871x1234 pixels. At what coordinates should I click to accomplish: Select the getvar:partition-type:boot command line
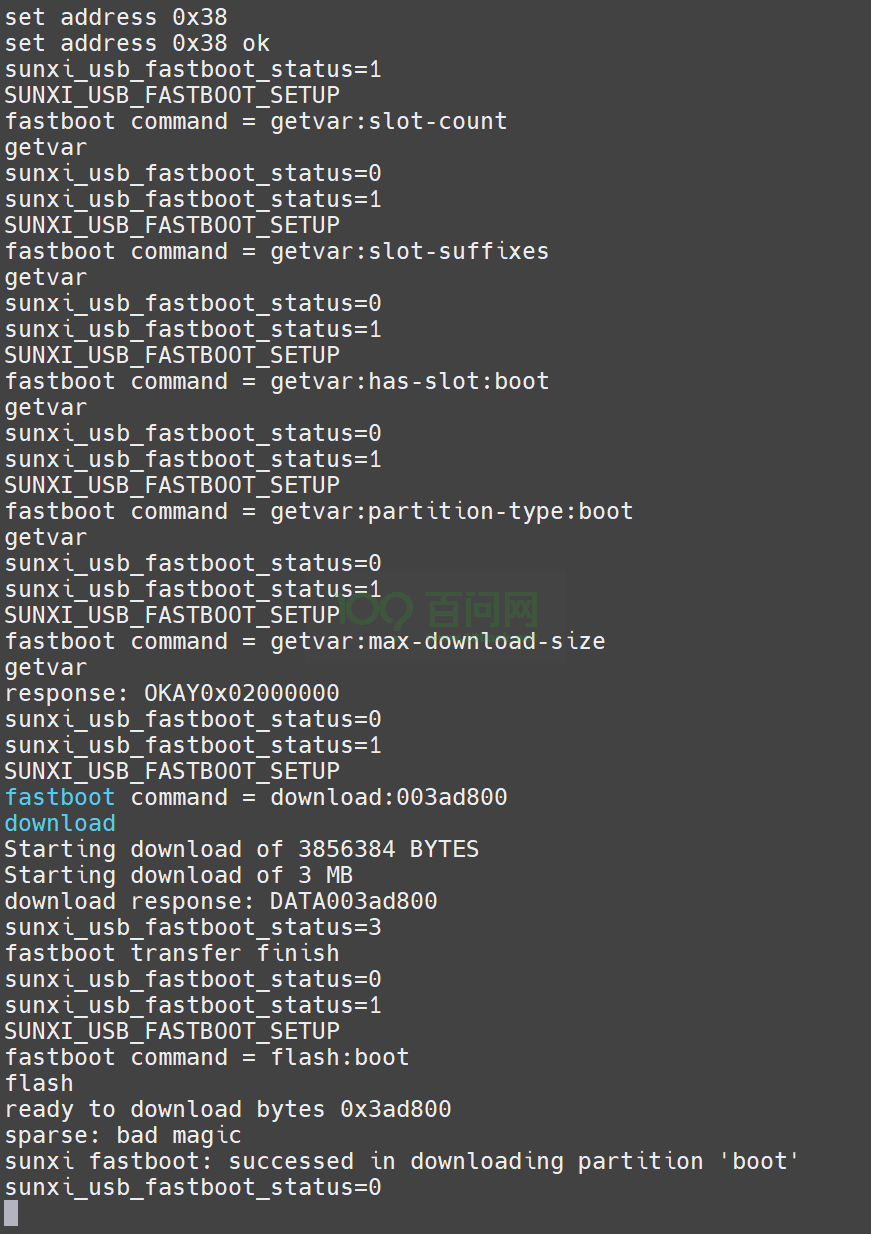click(319, 511)
